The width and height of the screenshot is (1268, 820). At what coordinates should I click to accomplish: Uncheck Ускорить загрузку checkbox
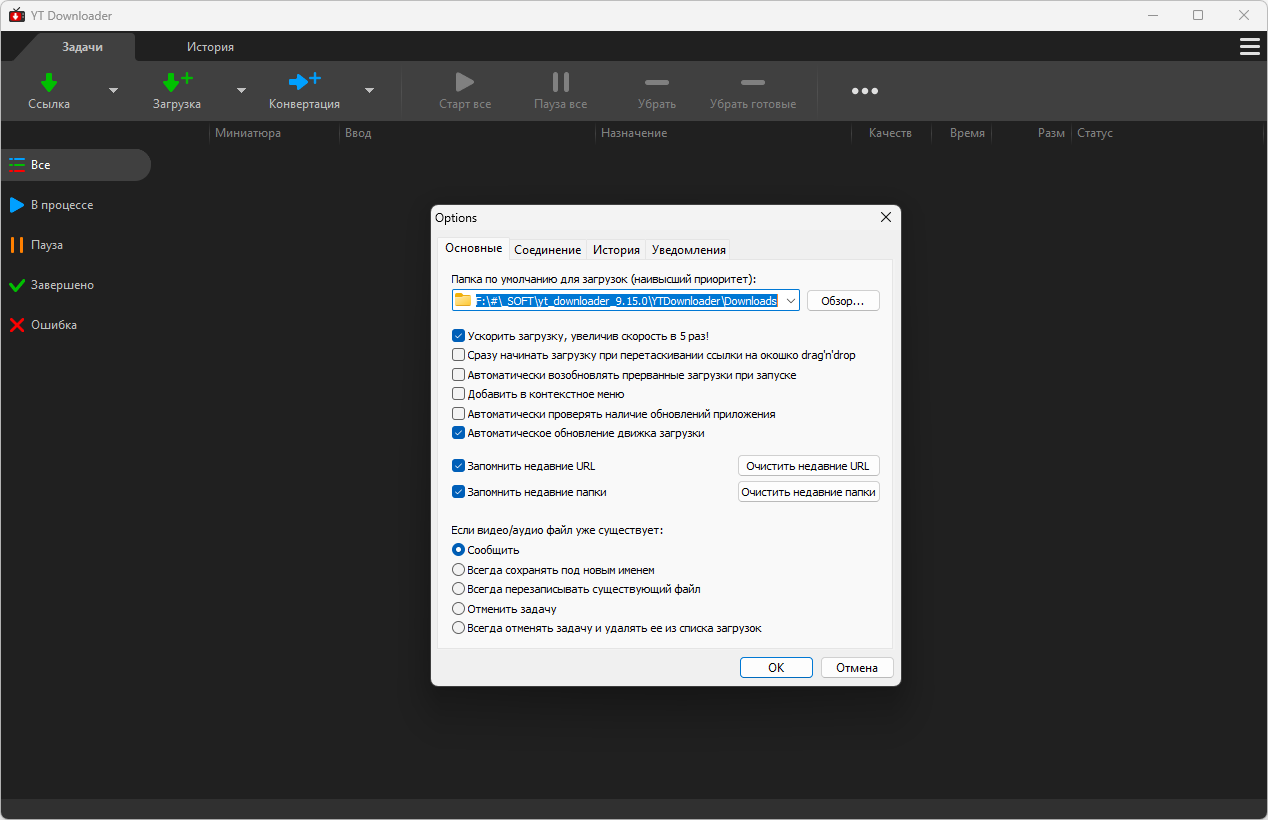click(459, 336)
